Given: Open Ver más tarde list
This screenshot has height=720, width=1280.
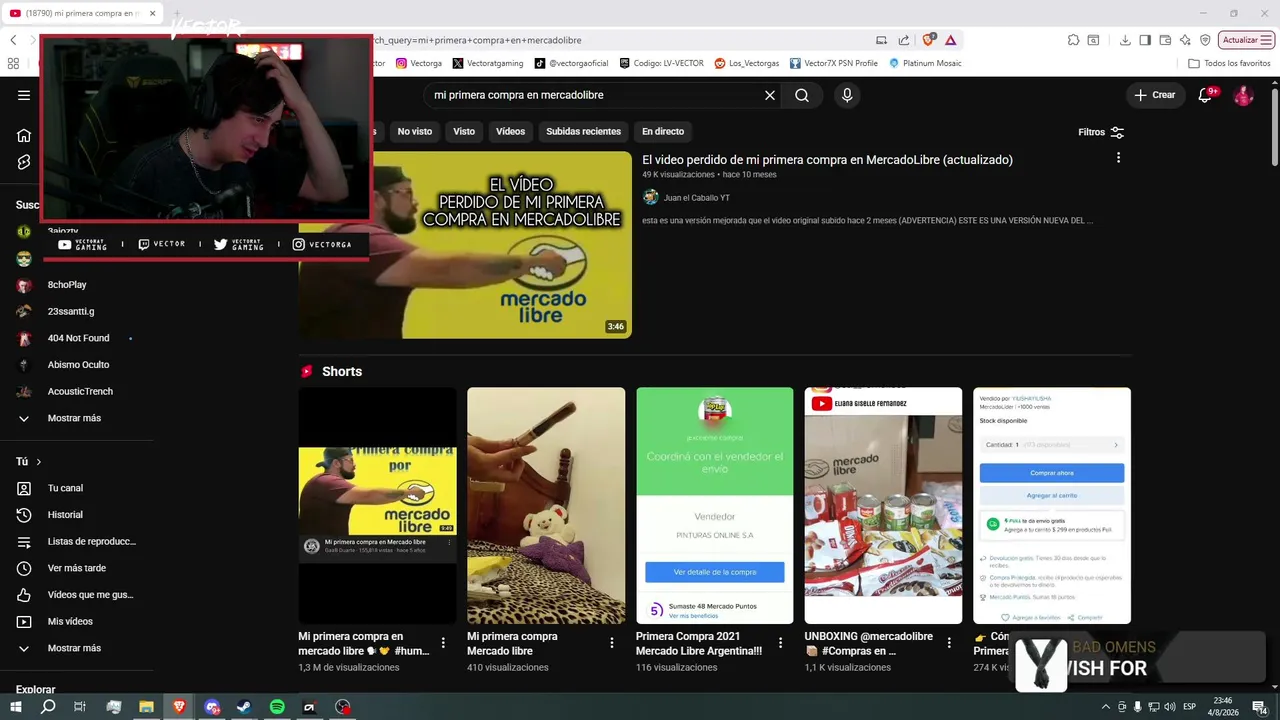Looking at the screenshot, I should [x=76, y=568].
